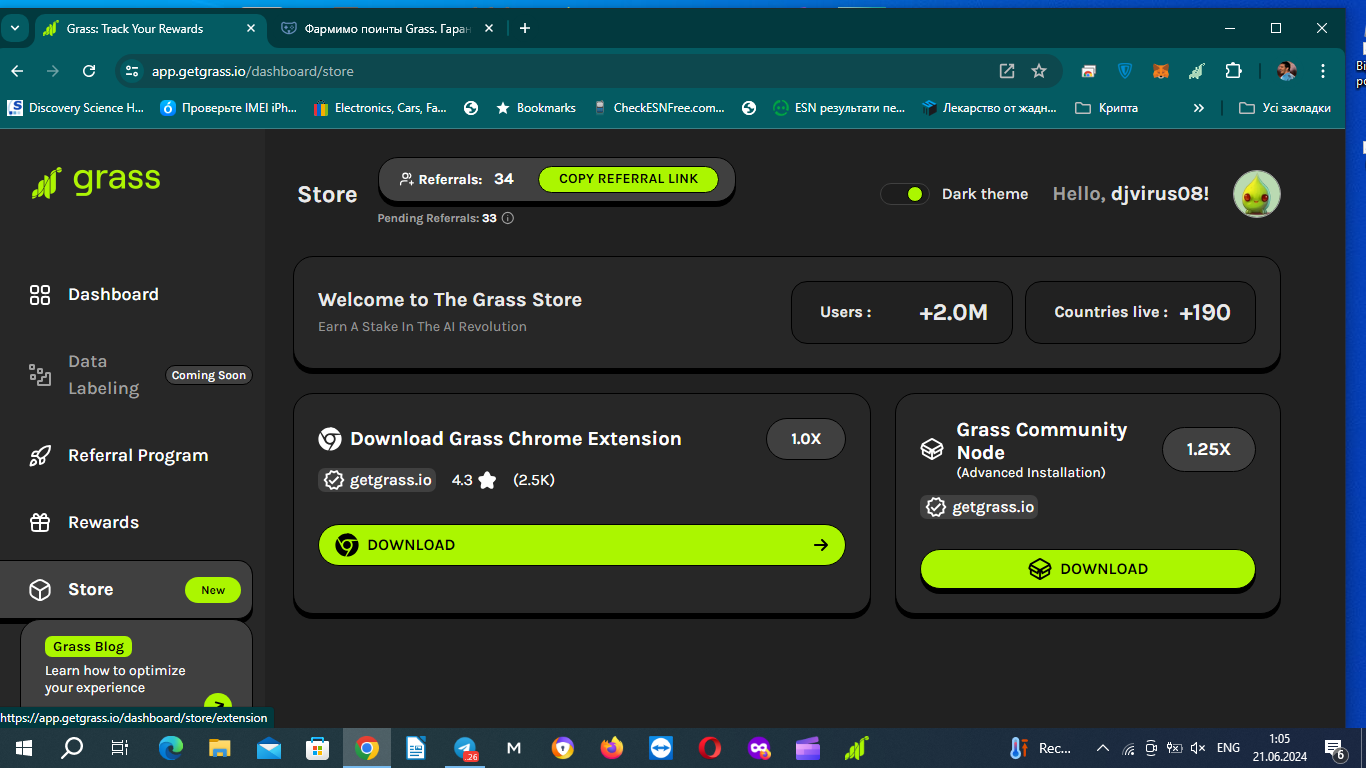Go to Referral Program section
The height and width of the screenshot is (768, 1366).
click(x=138, y=455)
